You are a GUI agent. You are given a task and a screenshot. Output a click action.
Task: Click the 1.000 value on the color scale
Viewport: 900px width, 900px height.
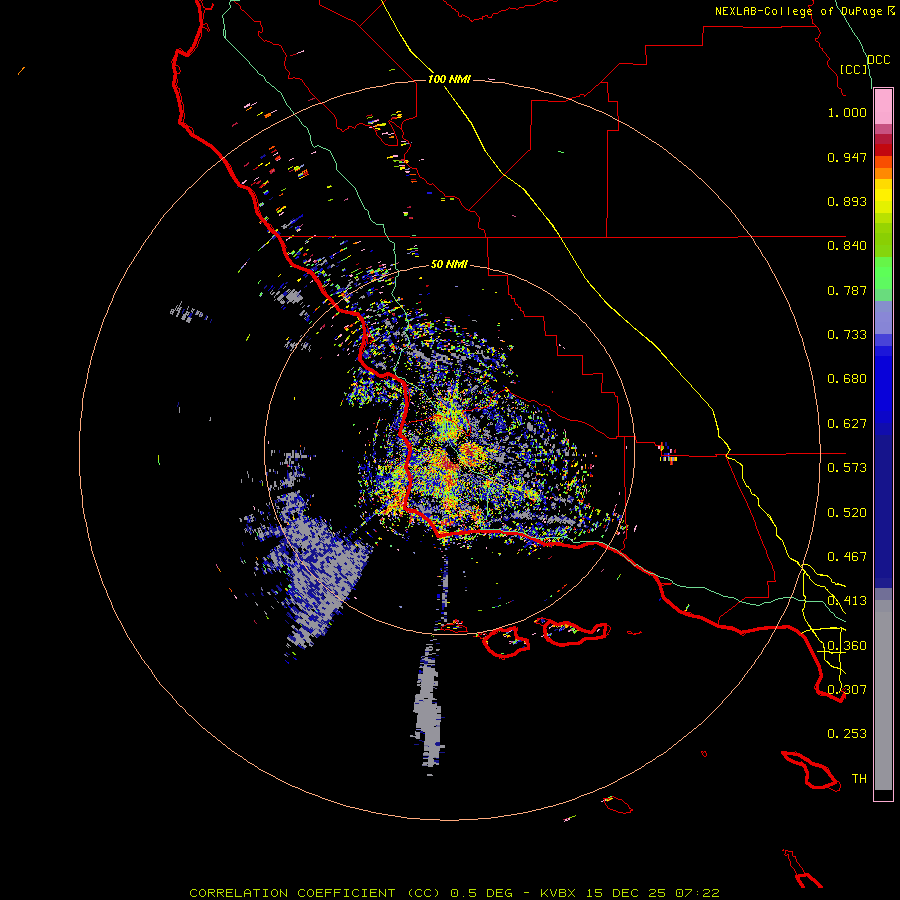pos(847,112)
